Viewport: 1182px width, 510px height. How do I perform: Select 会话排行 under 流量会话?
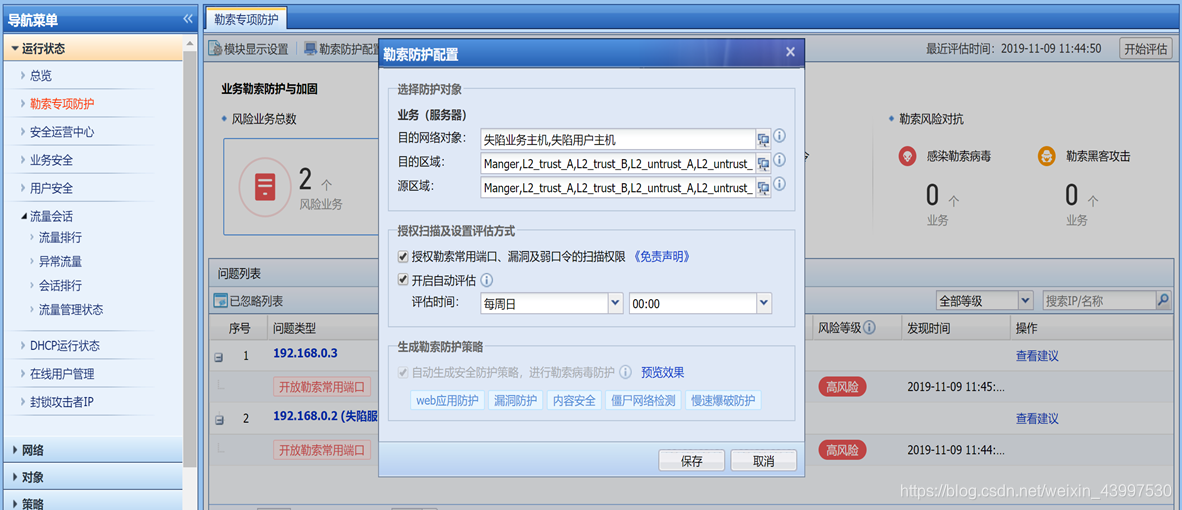(x=60, y=286)
